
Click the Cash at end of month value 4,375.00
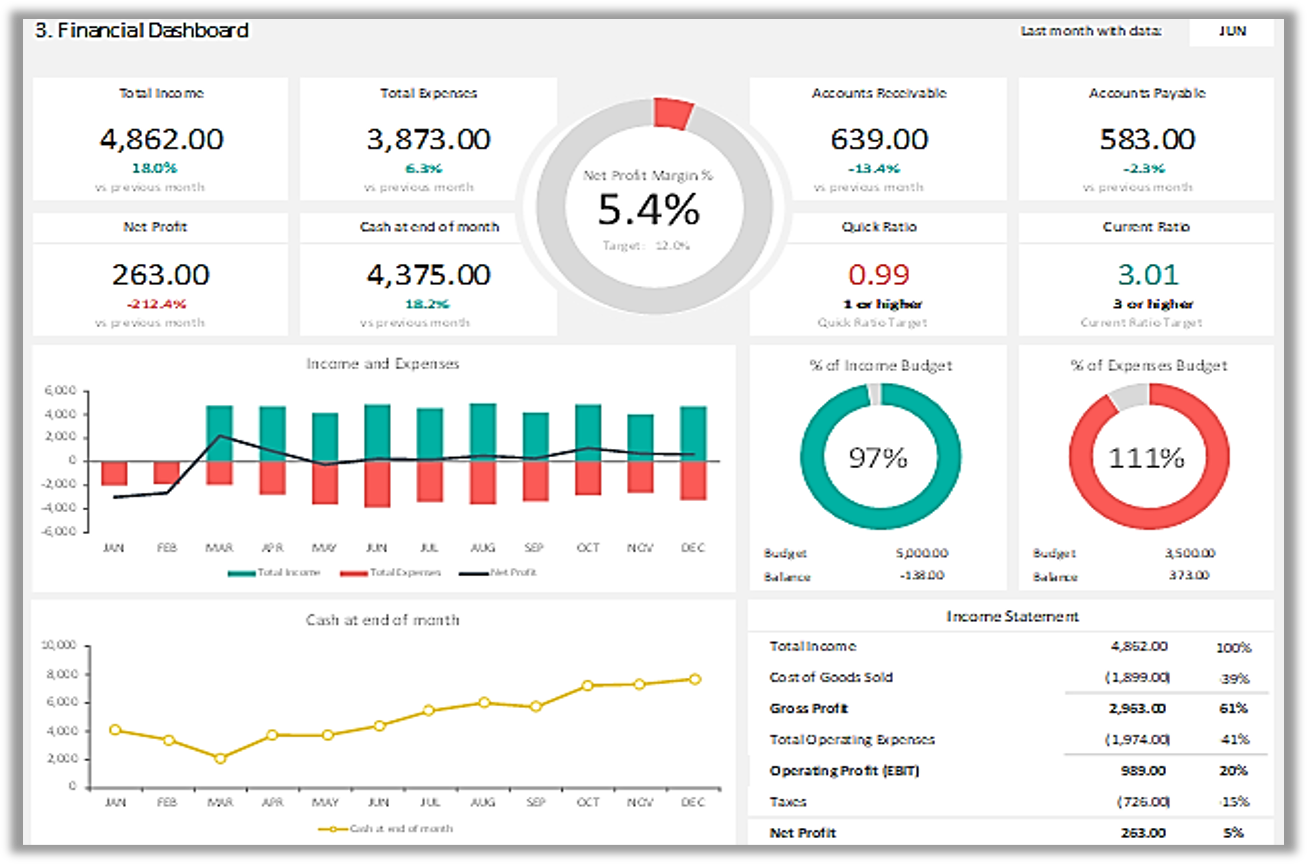[x=429, y=274]
